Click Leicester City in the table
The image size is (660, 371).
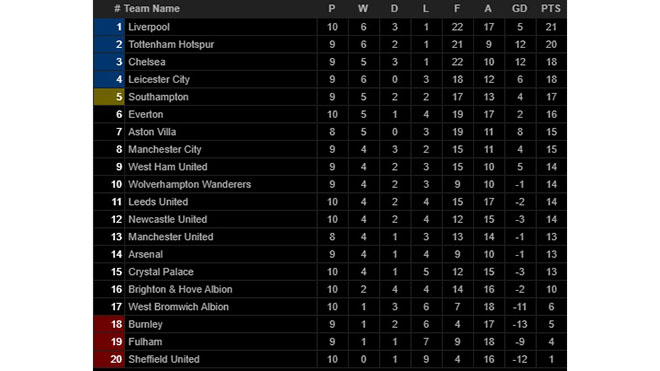[x=159, y=80]
